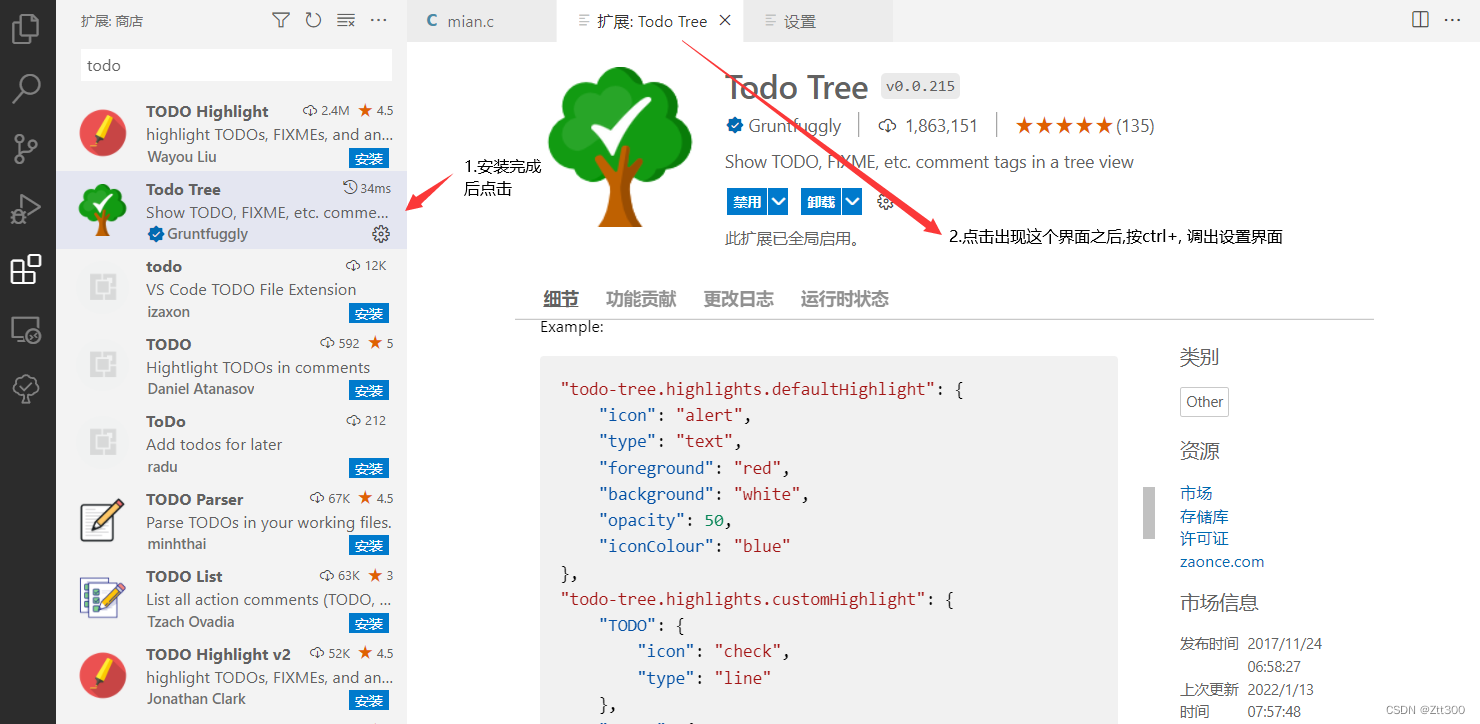
Task: Click the extensions search box with todo
Action: (x=236, y=65)
